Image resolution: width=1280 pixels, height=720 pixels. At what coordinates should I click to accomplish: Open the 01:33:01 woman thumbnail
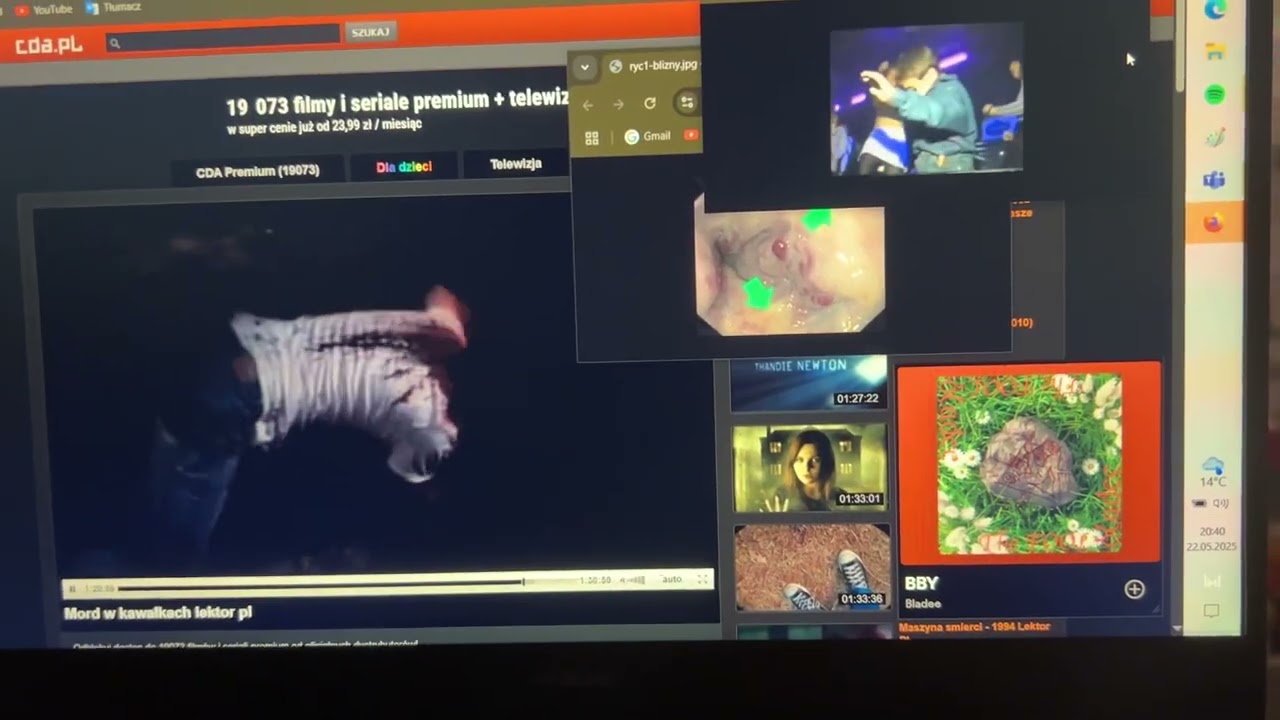tap(810, 468)
